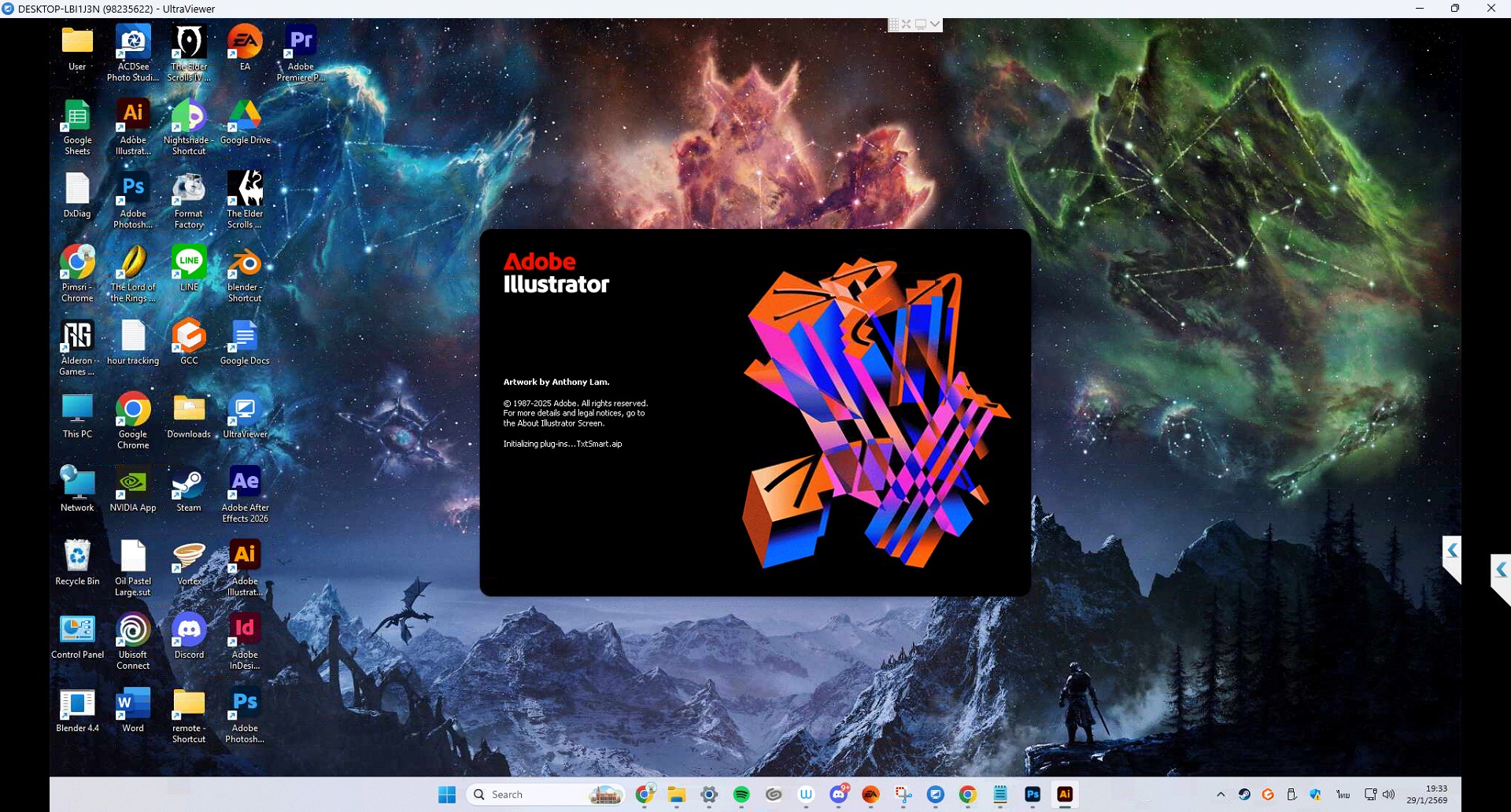Select the Word desktop shortcut

click(x=133, y=710)
